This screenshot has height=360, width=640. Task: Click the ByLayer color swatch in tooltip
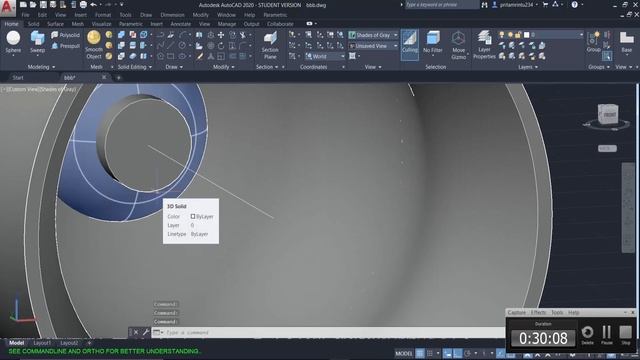(193, 216)
